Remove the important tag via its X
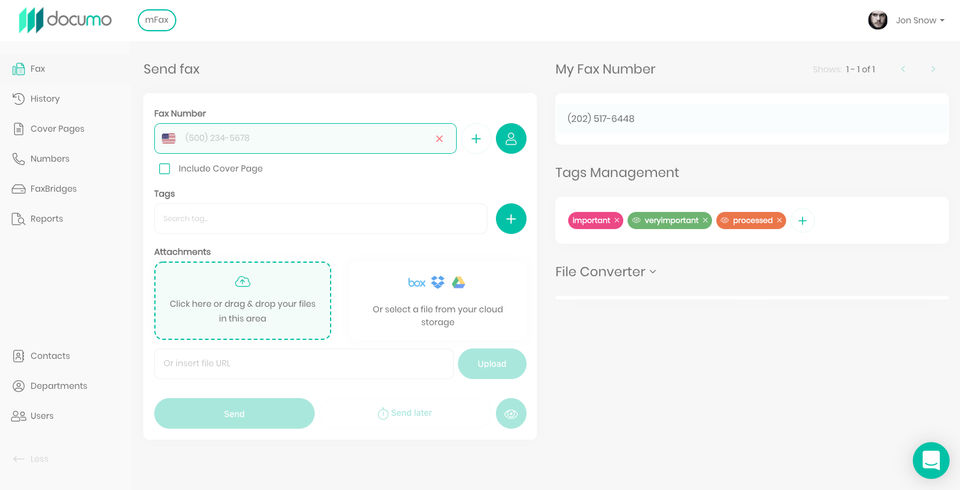 coord(617,220)
